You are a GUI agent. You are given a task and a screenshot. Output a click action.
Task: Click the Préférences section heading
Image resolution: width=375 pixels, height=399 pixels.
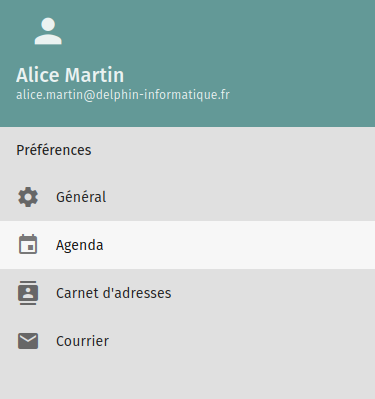[54, 150]
